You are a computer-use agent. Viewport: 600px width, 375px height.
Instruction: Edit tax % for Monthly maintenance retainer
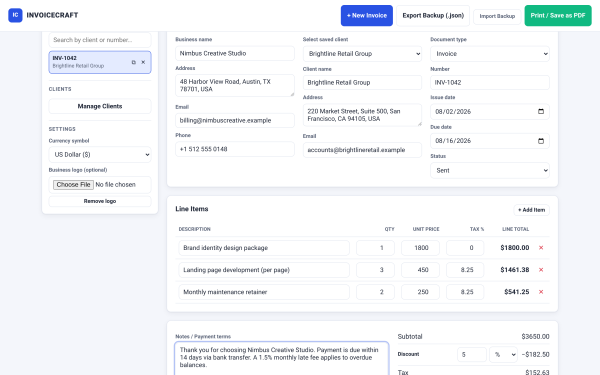465,292
